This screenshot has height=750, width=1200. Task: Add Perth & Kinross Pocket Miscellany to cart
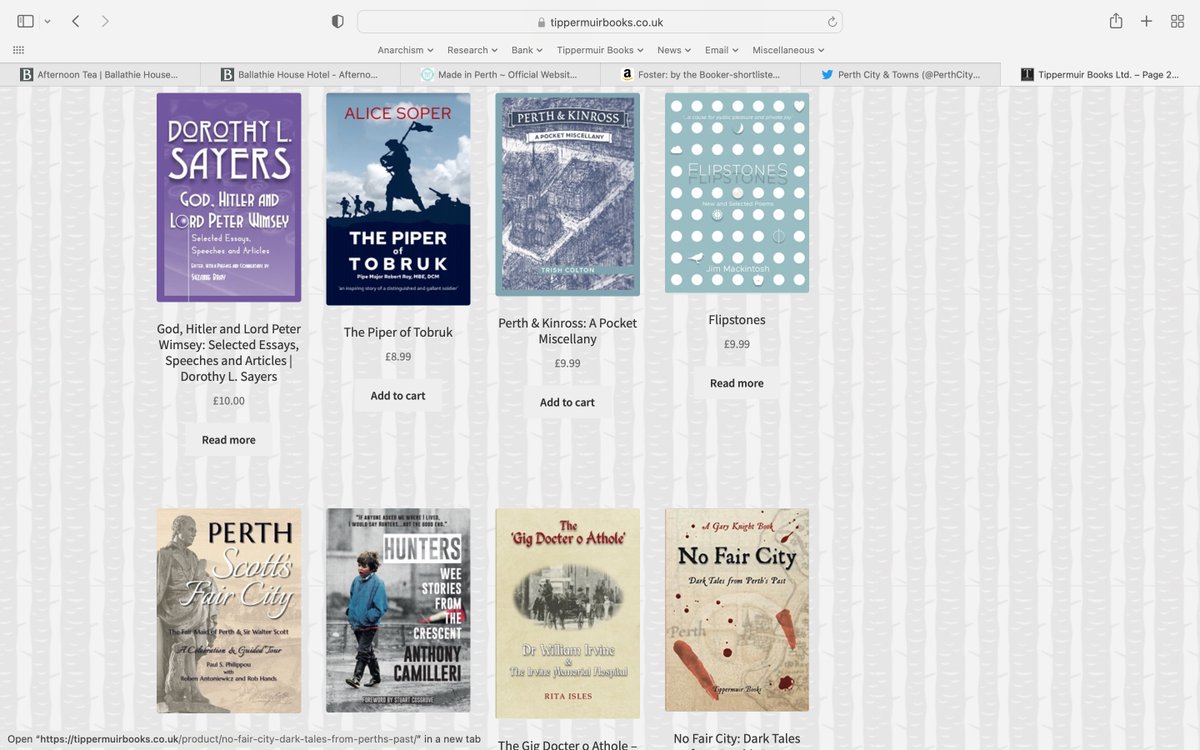click(x=568, y=403)
